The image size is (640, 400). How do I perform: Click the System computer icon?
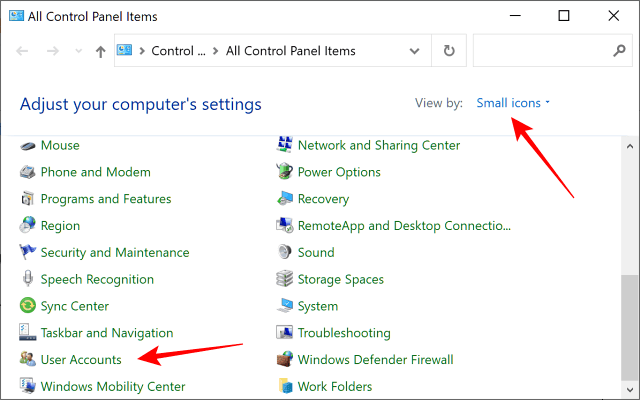pyautogui.click(x=284, y=306)
